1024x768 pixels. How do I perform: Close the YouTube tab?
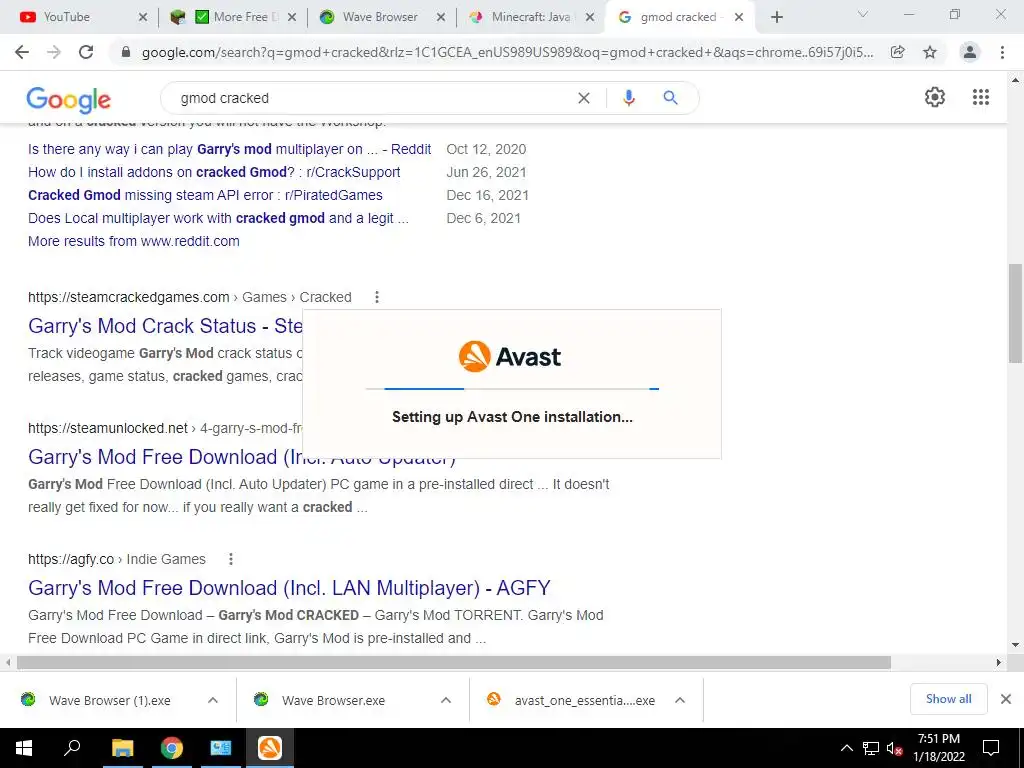143,17
